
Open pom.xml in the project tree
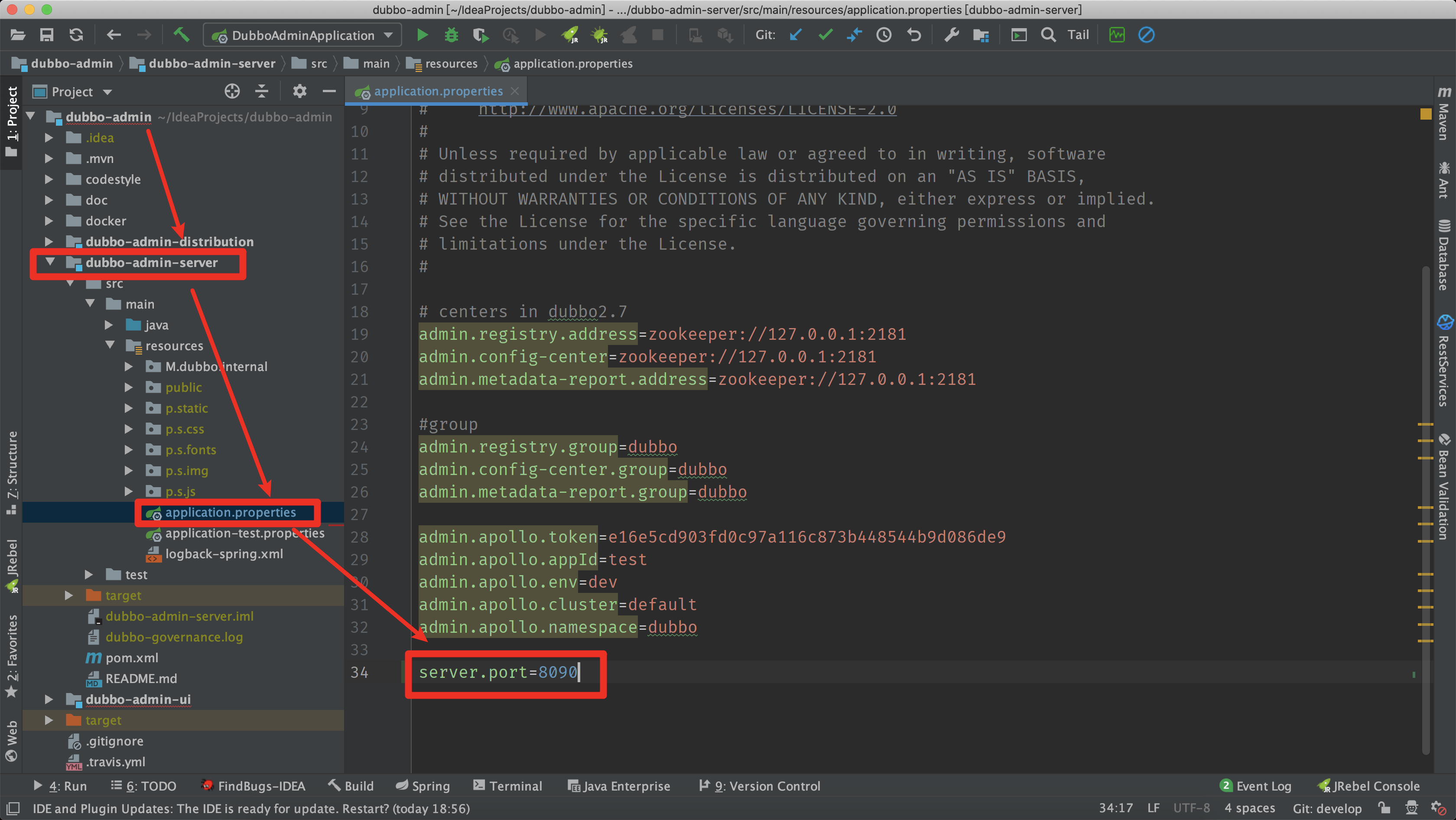point(132,658)
